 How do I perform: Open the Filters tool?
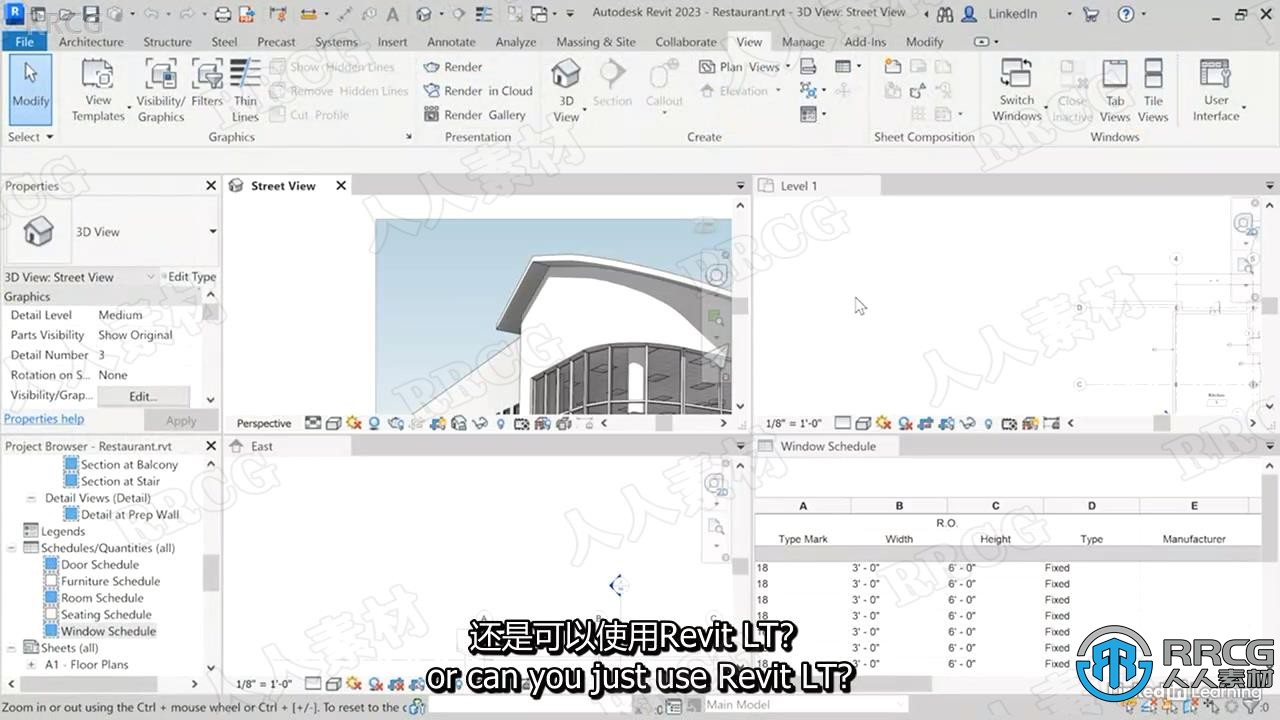pyautogui.click(x=207, y=85)
